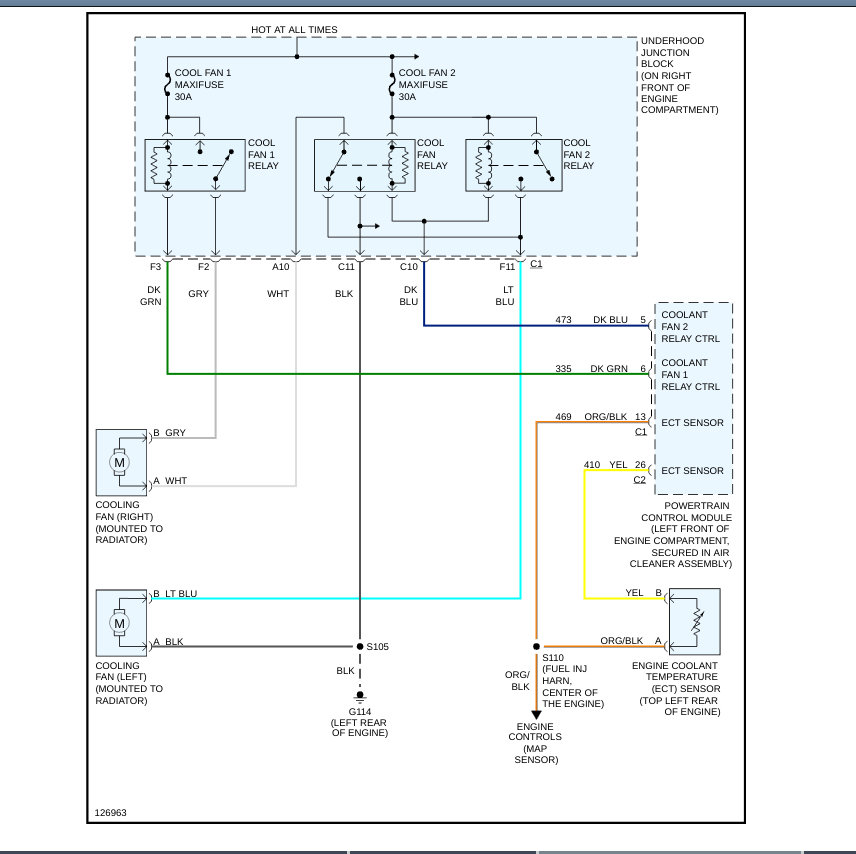Click circuit number 469
The image size is (856, 854).
(x=563, y=417)
